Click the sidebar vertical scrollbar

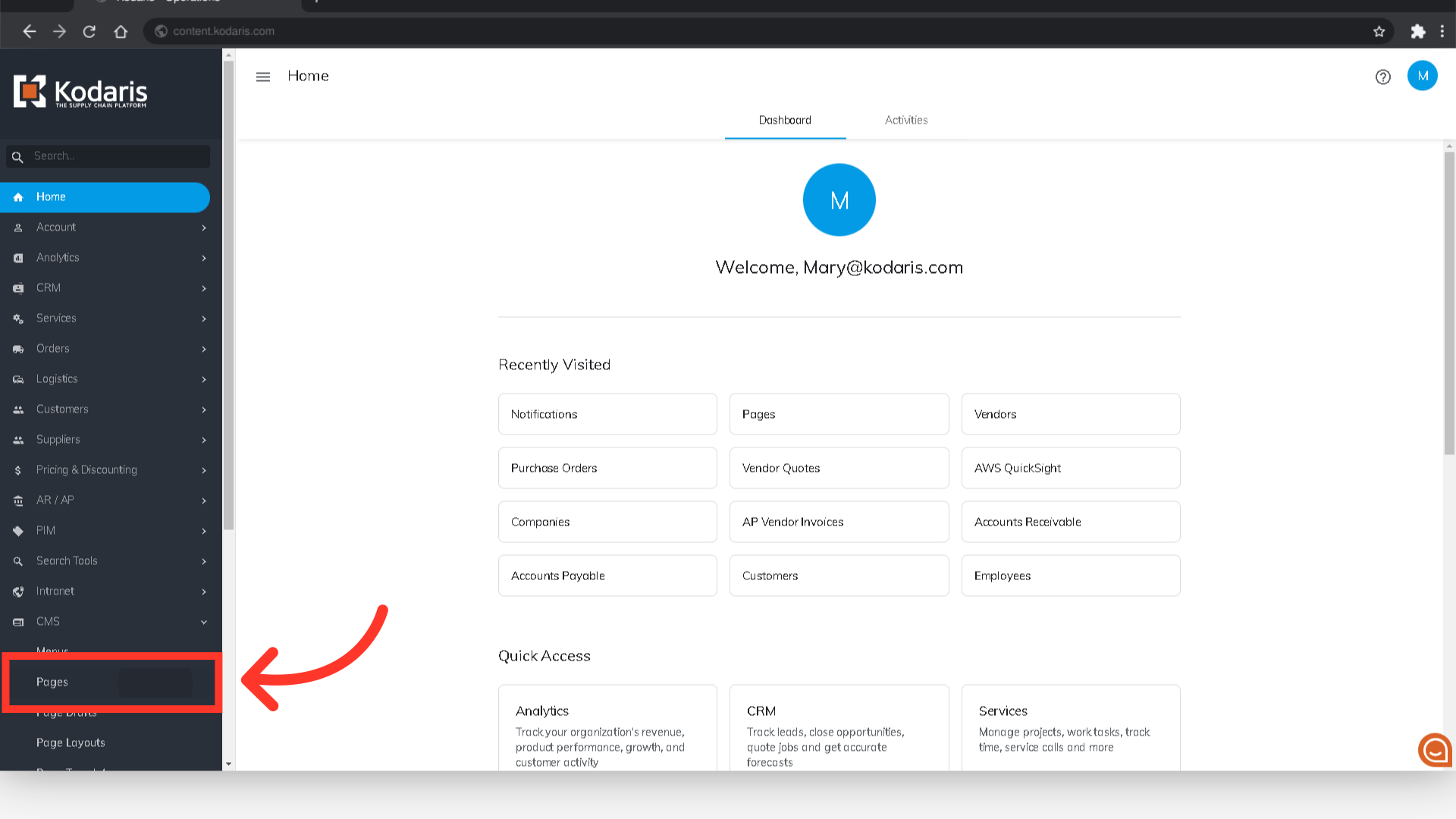[228, 296]
